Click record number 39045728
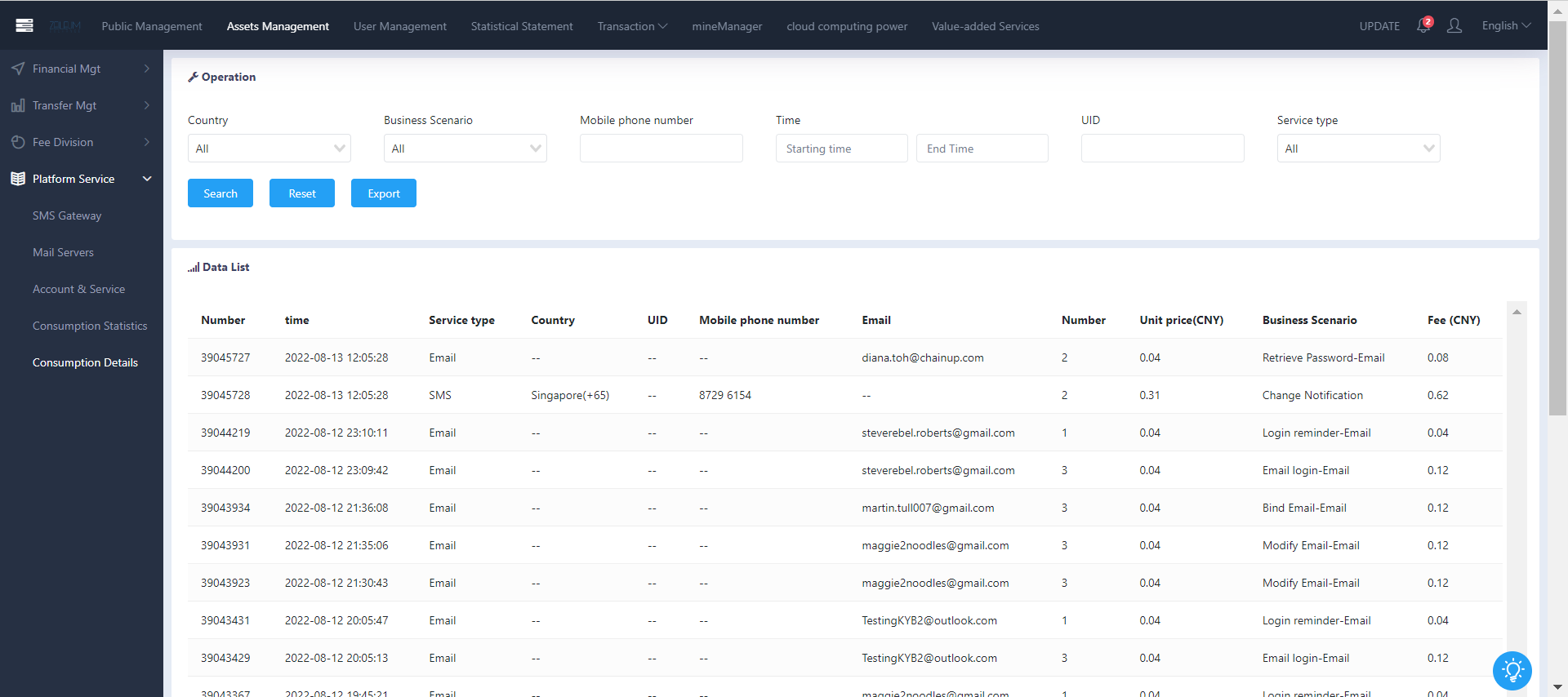The width and height of the screenshot is (1568, 697). [x=225, y=395]
